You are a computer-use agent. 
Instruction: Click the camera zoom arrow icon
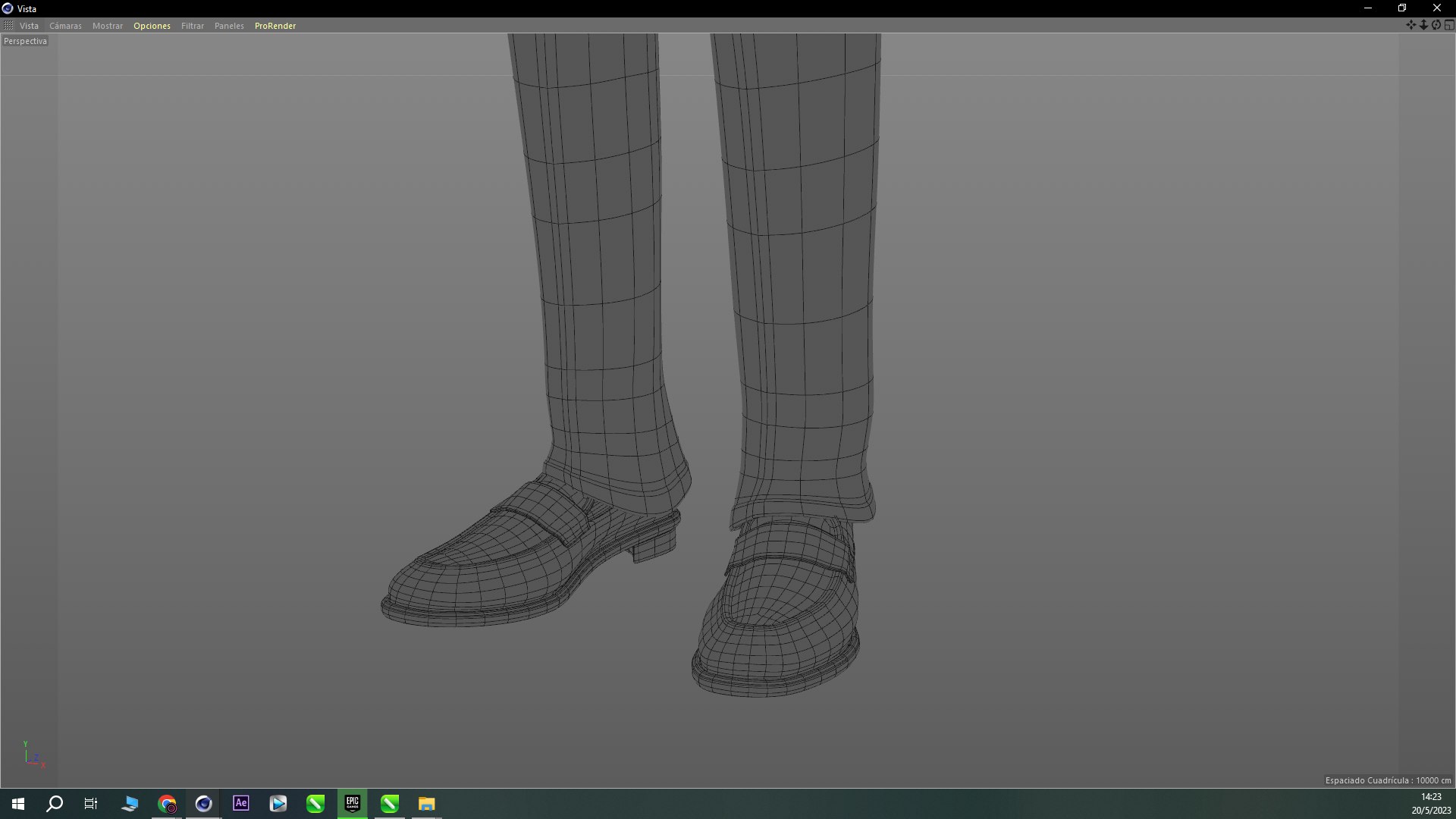(x=1423, y=25)
